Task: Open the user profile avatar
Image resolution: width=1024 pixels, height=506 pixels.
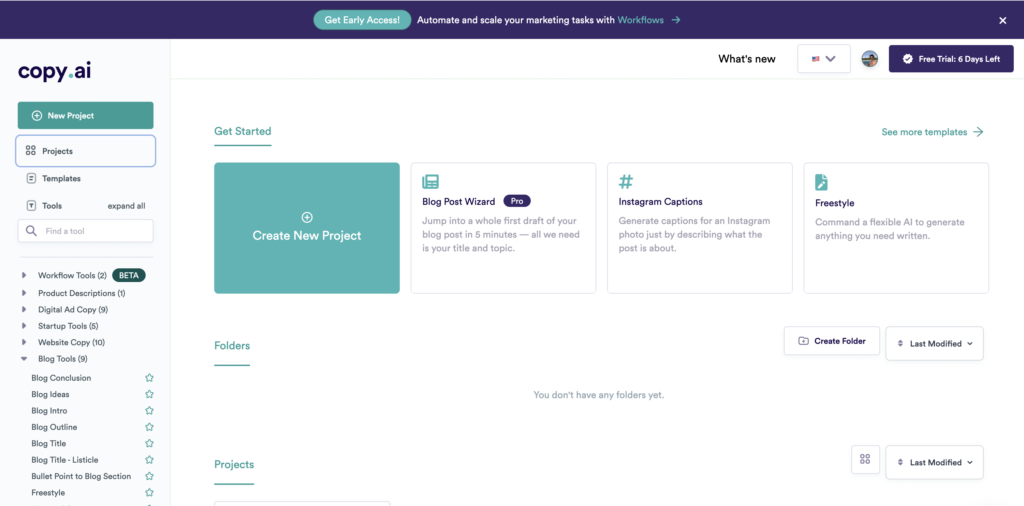Action: [869, 59]
